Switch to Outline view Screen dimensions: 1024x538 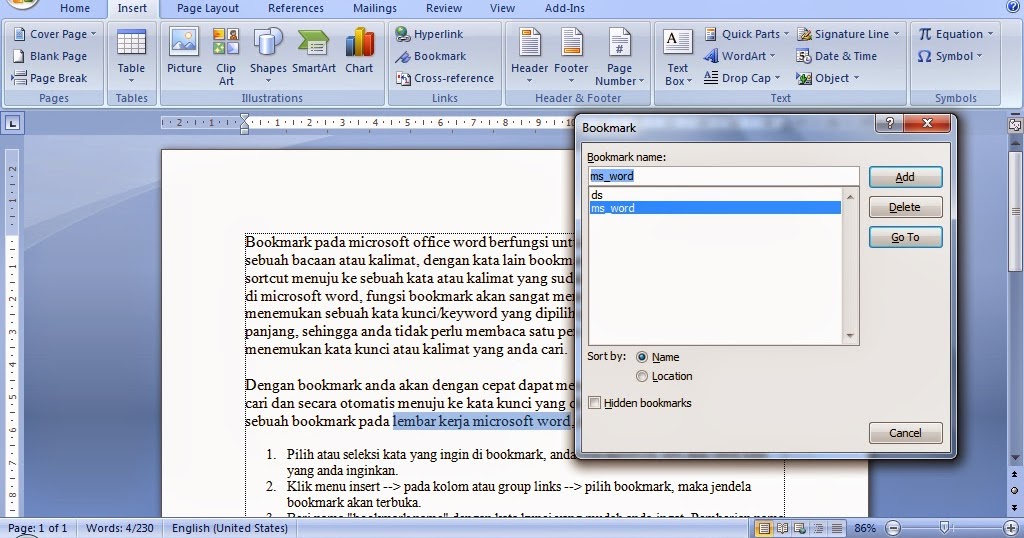pyautogui.click(x=818, y=528)
